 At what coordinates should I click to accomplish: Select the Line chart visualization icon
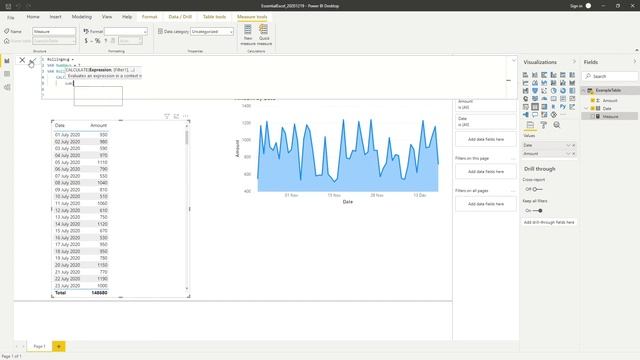[525, 83]
